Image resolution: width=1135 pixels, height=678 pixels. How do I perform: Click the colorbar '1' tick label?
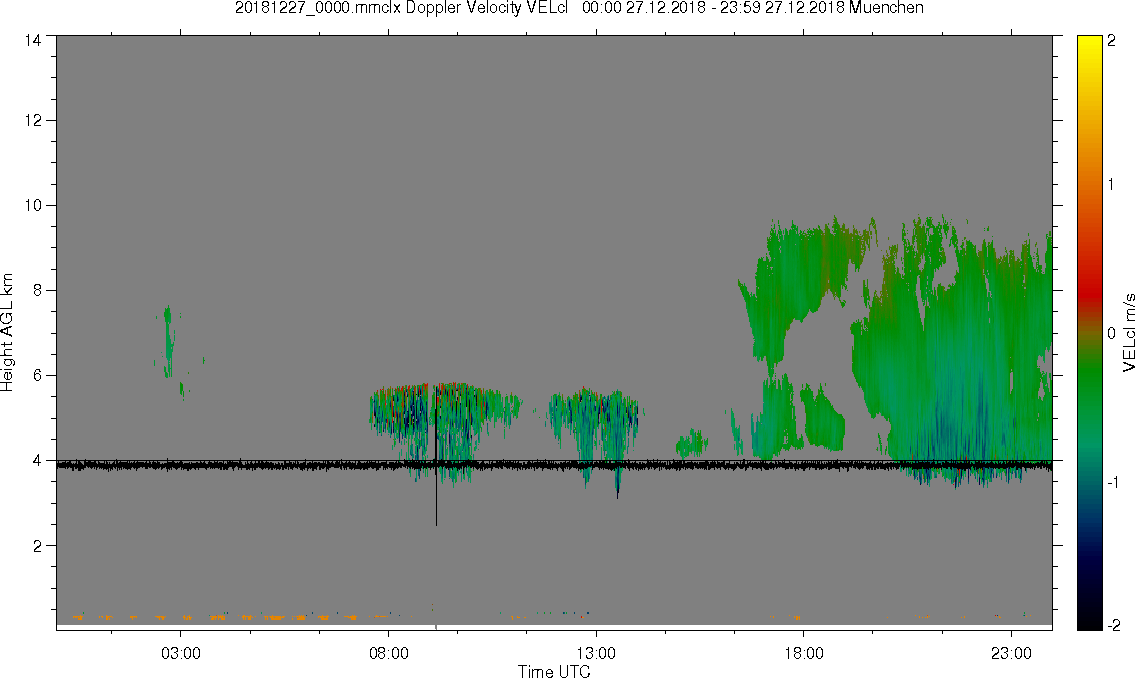[x=1111, y=185]
